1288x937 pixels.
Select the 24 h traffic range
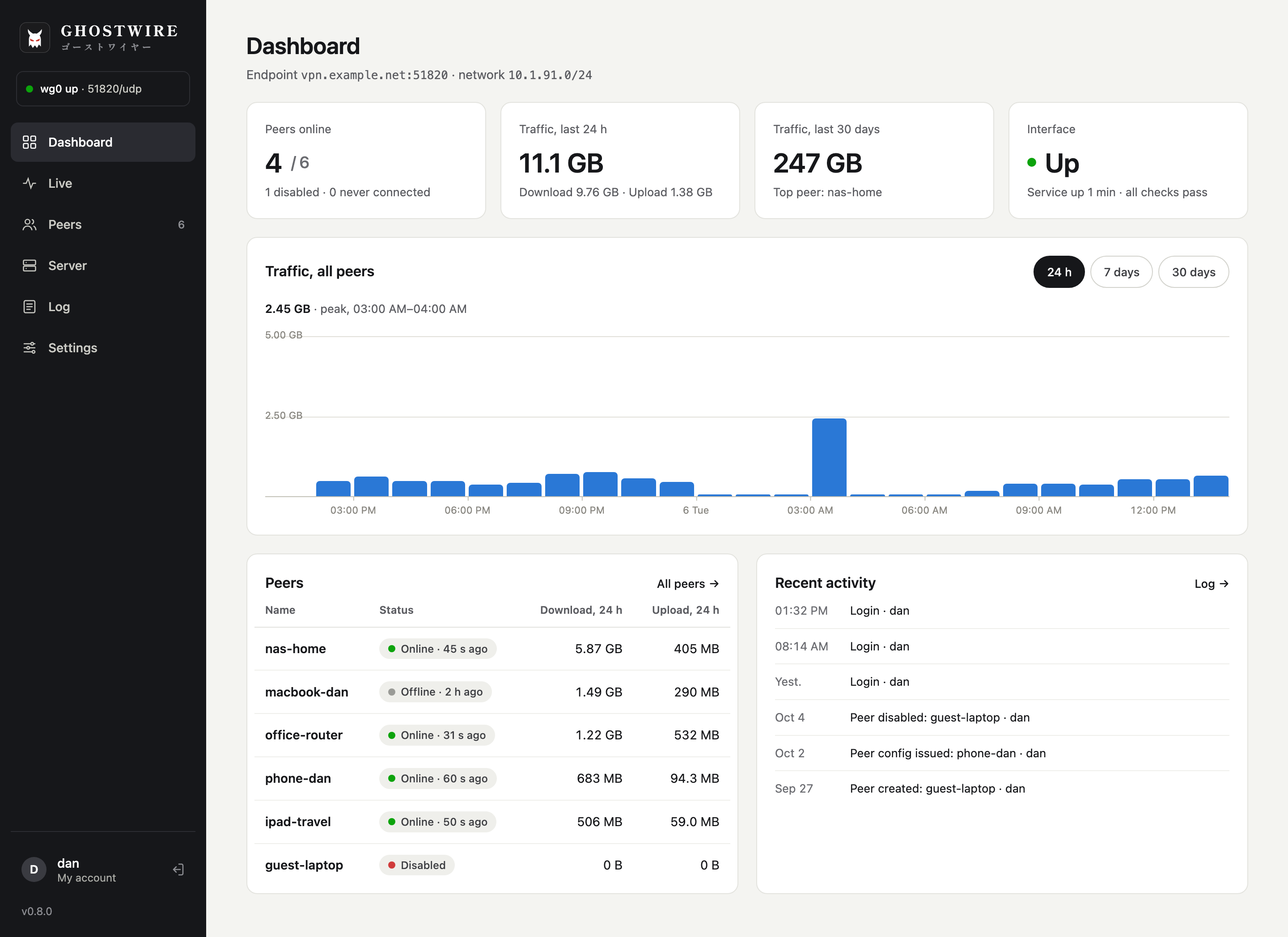(1059, 272)
